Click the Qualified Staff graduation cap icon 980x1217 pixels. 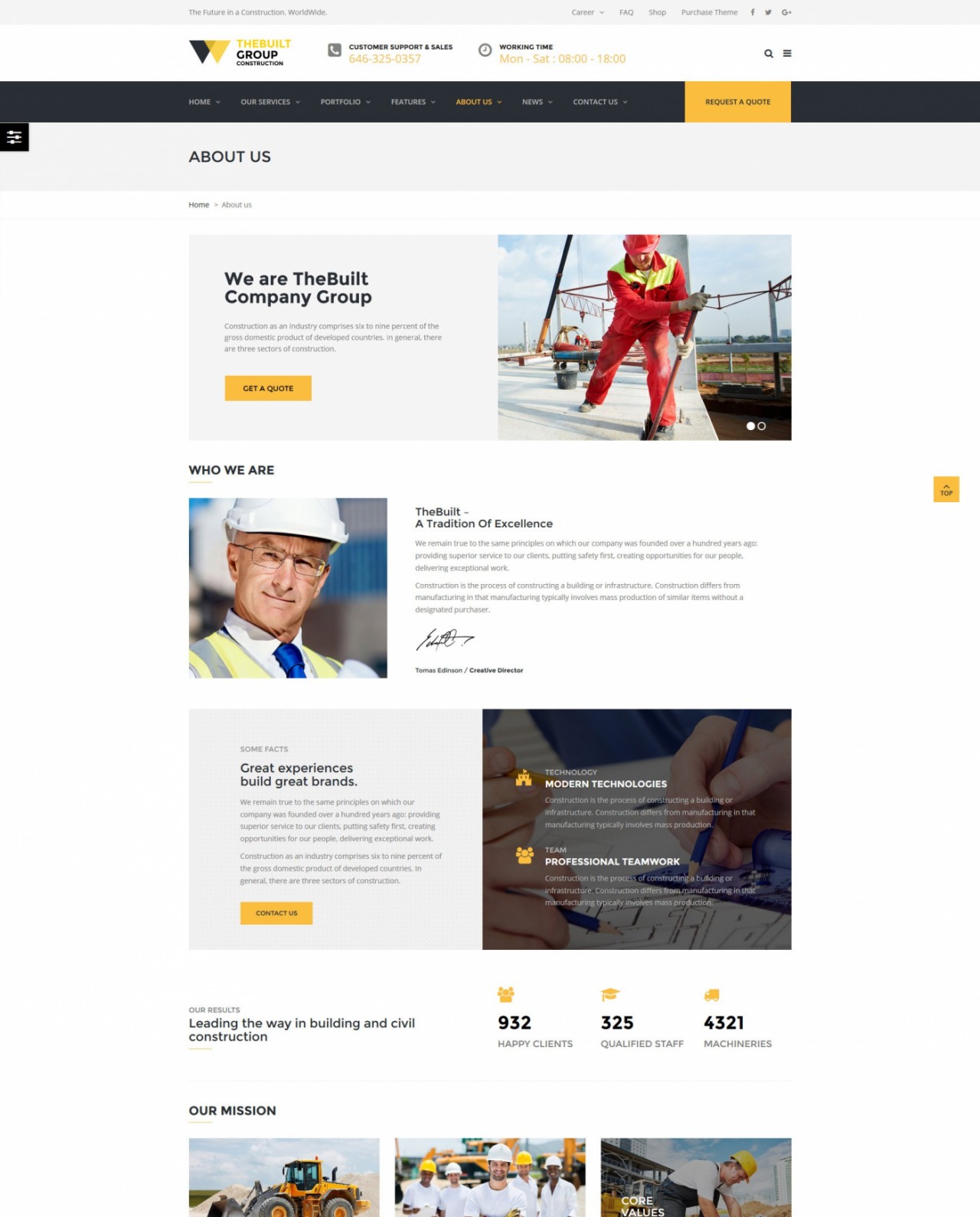(609, 994)
